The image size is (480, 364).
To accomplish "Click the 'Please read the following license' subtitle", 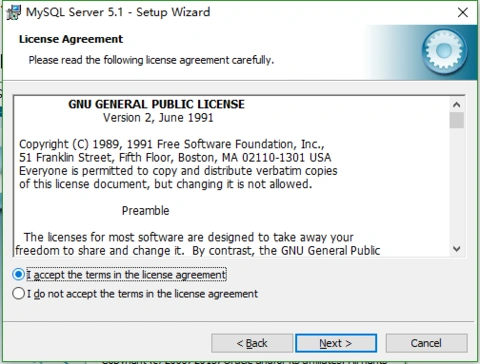I will point(151,60).
